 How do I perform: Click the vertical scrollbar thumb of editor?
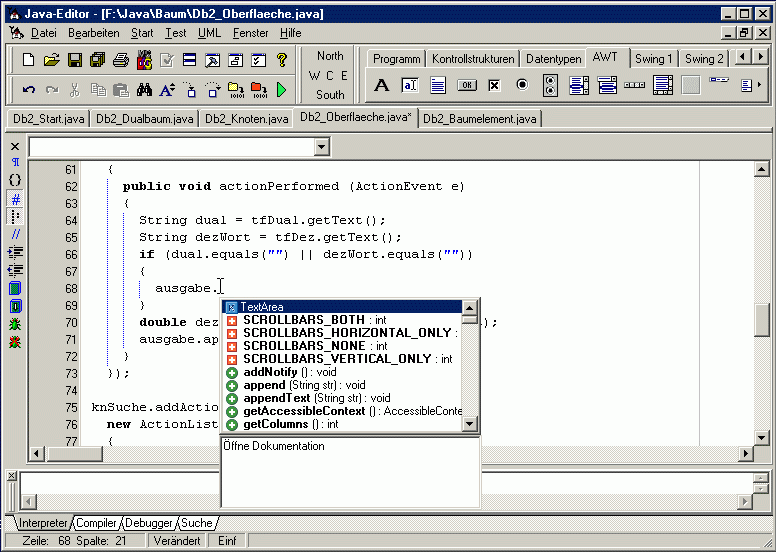[762, 320]
